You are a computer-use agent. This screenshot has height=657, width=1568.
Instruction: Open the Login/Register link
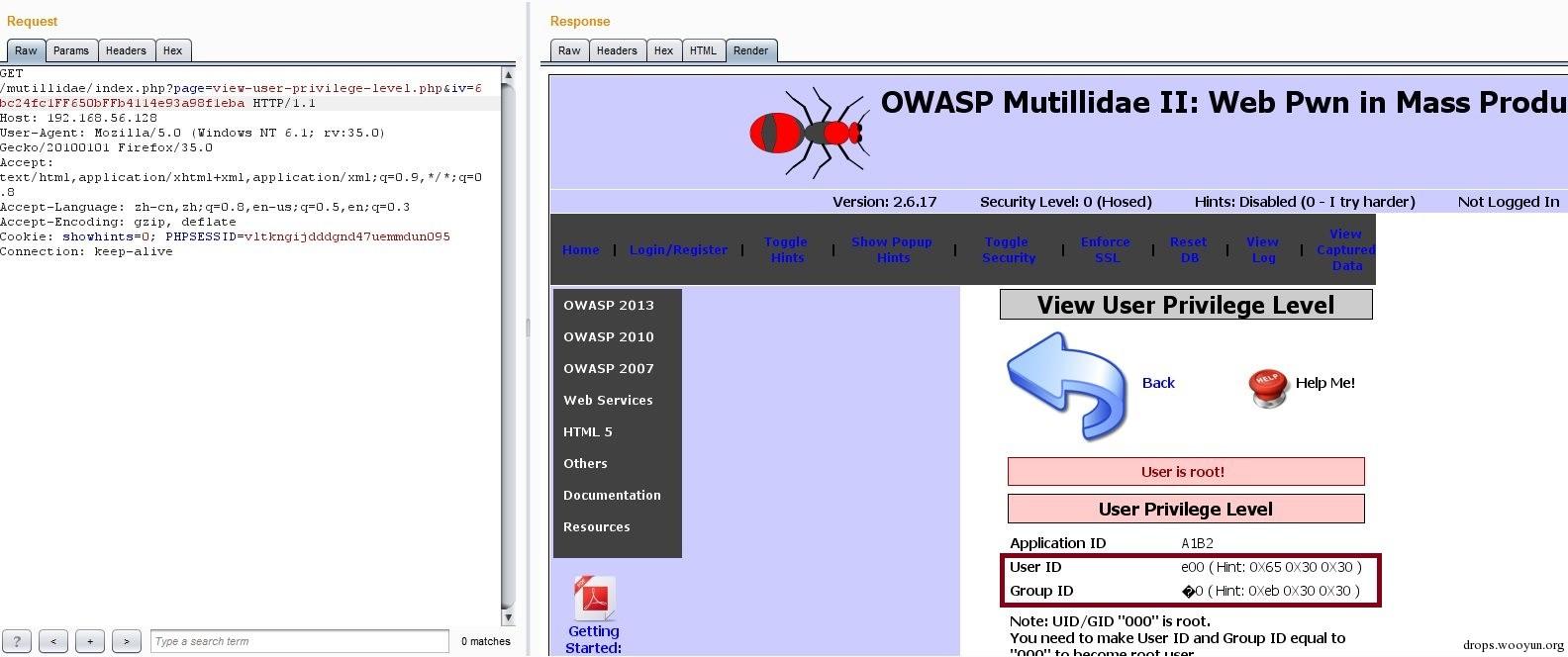(678, 249)
